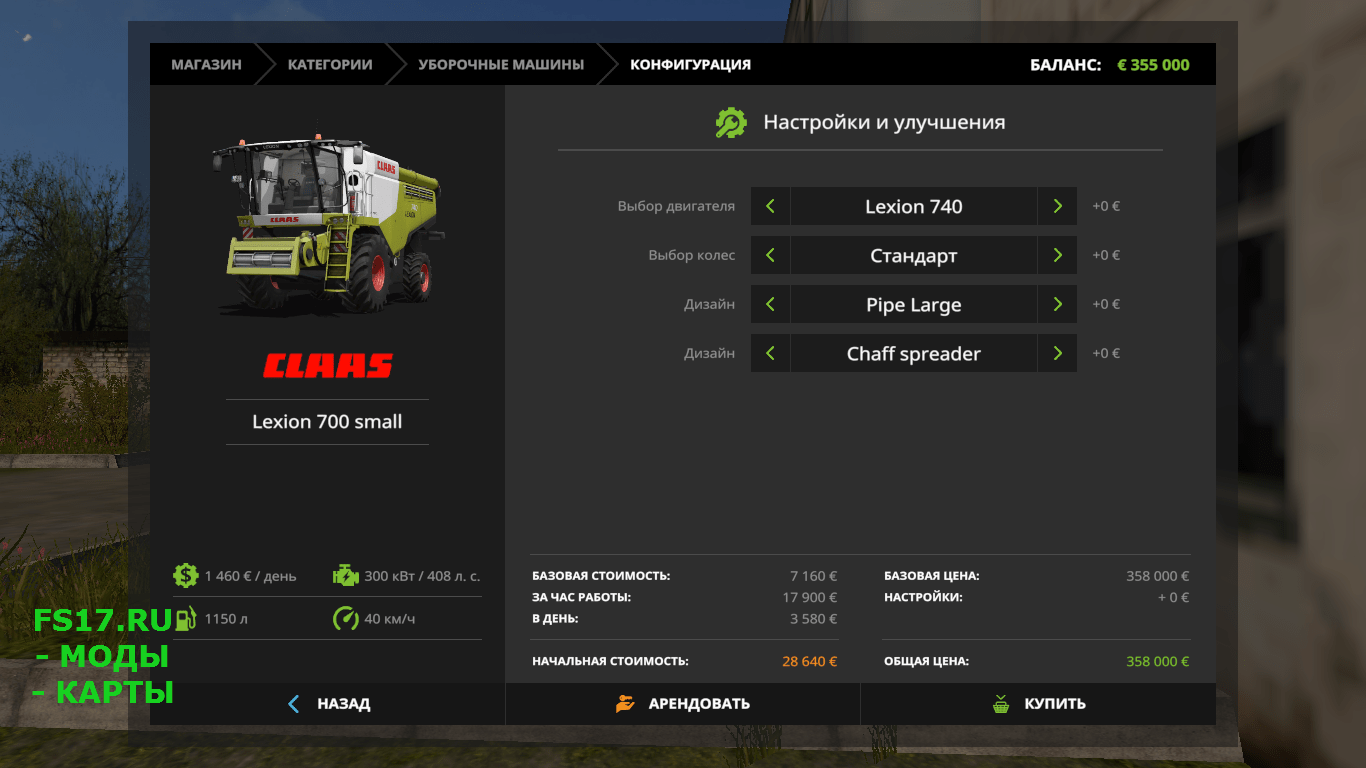Open the УБОРОЧНЫЕ МАШИНЫ breadcrumb tab
Screen dimensions: 1366x768
(501, 64)
